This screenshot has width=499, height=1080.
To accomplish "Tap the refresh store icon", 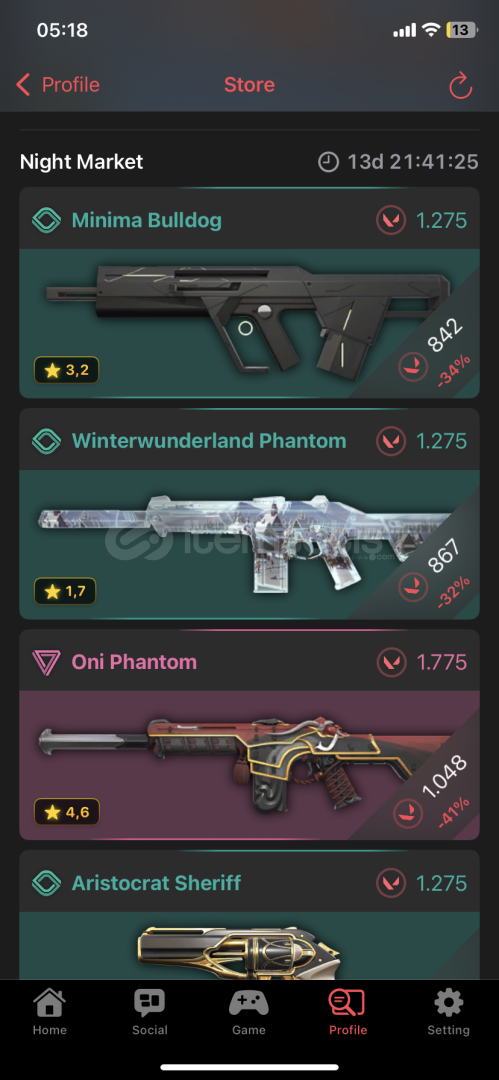I will click(x=460, y=85).
